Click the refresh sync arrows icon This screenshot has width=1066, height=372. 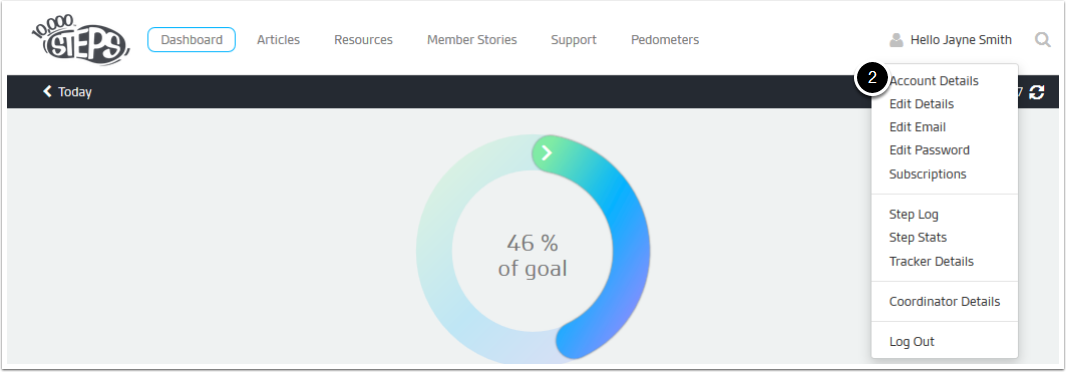(x=1036, y=92)
